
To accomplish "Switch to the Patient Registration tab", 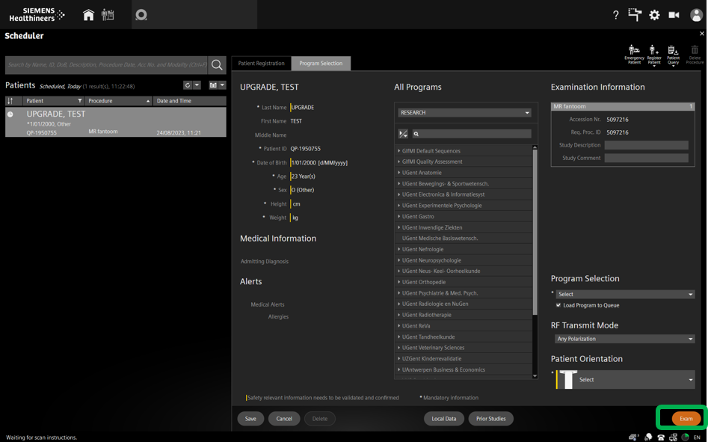I will 261,63.
